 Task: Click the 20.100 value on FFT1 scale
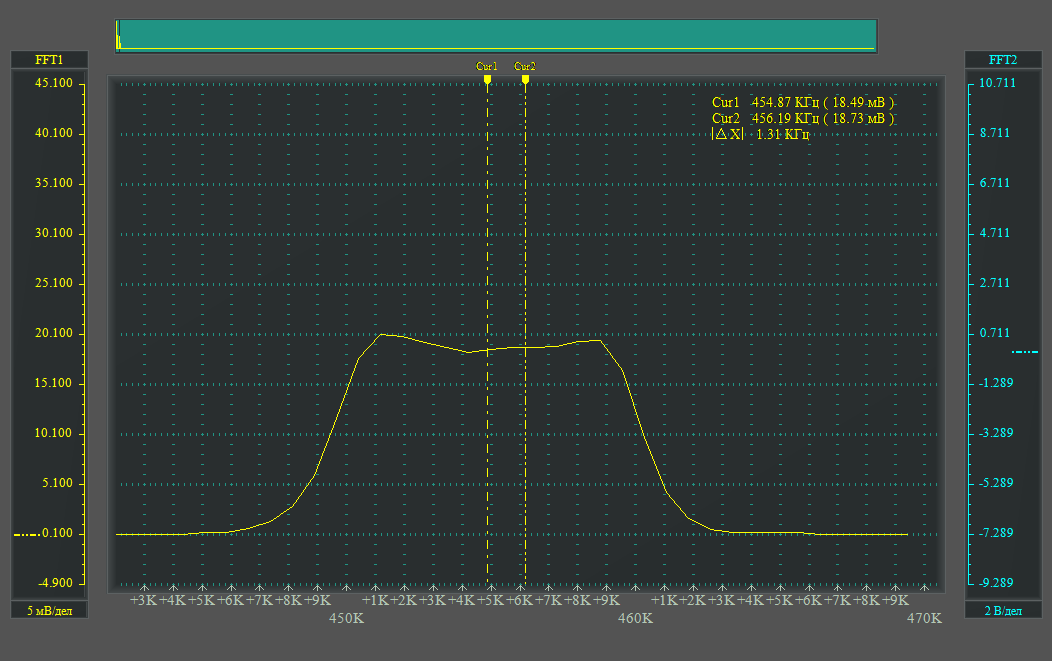point(54,334)
